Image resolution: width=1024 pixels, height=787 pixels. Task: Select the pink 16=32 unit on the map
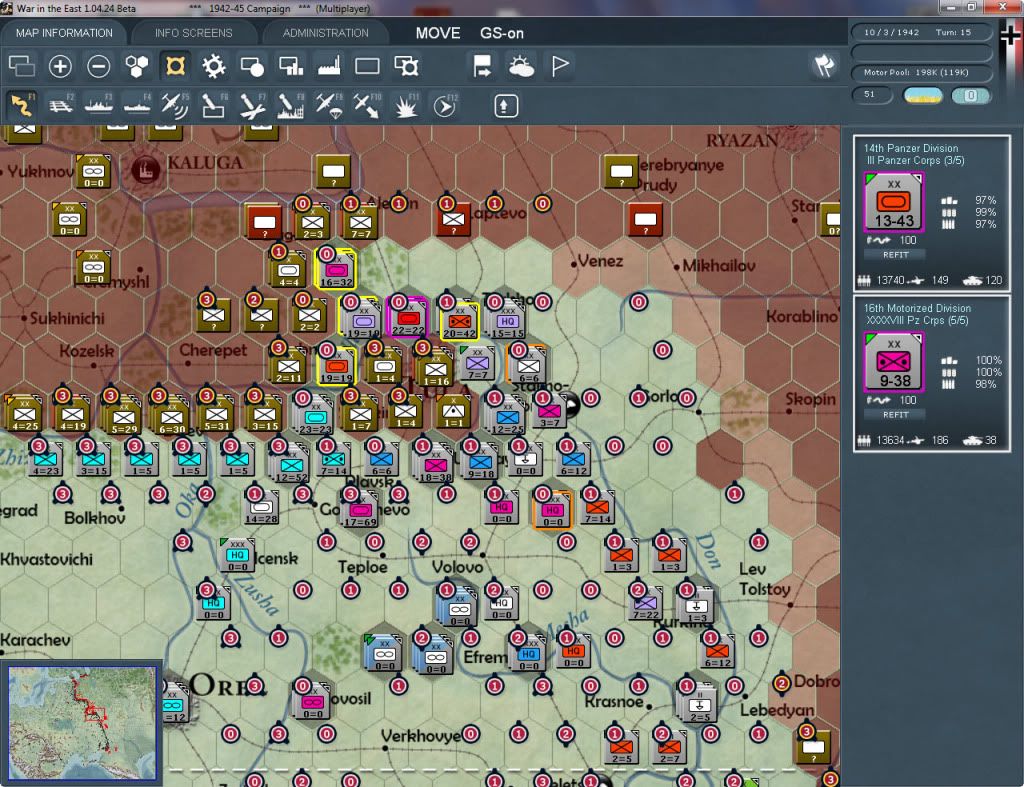[336, 269]
